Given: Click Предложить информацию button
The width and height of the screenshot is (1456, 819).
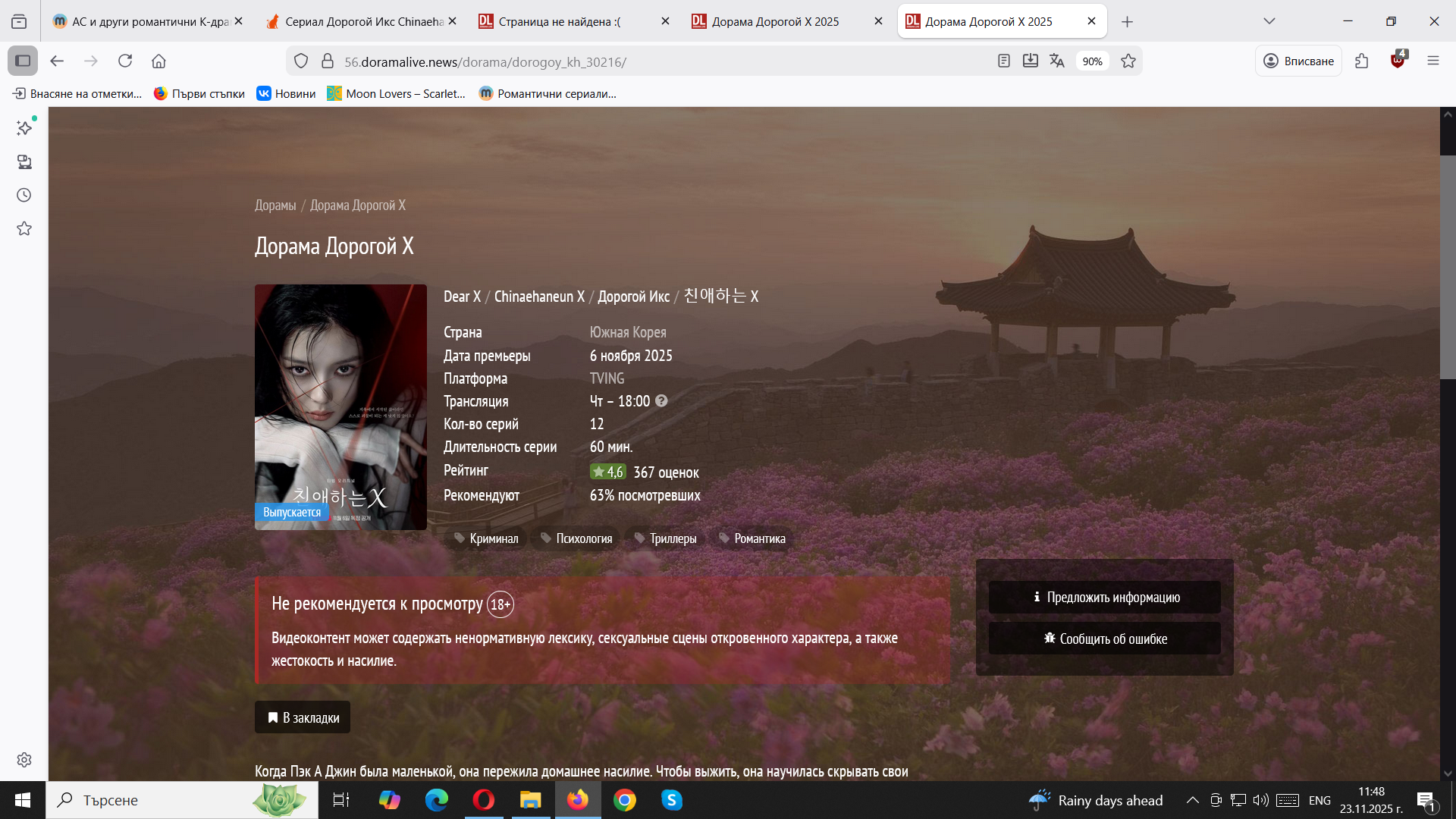Looking at the screenshot, I should click(x=1104, y=598).
